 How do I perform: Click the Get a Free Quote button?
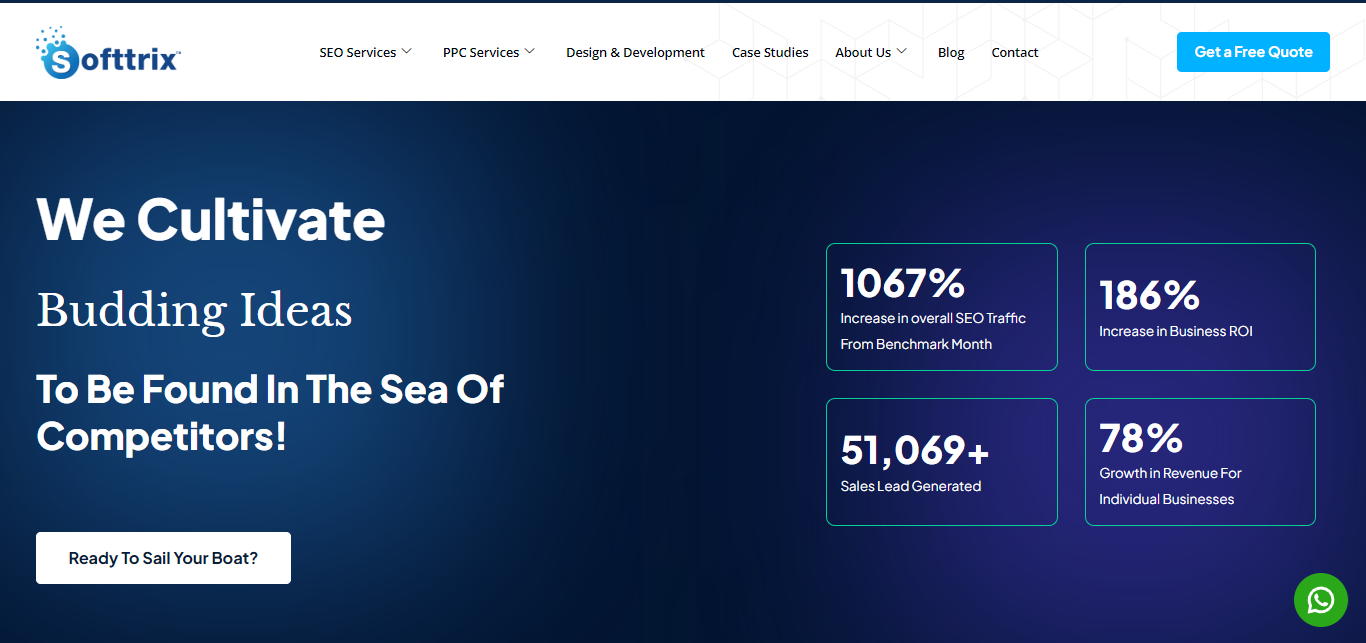tap(1253, 52)
